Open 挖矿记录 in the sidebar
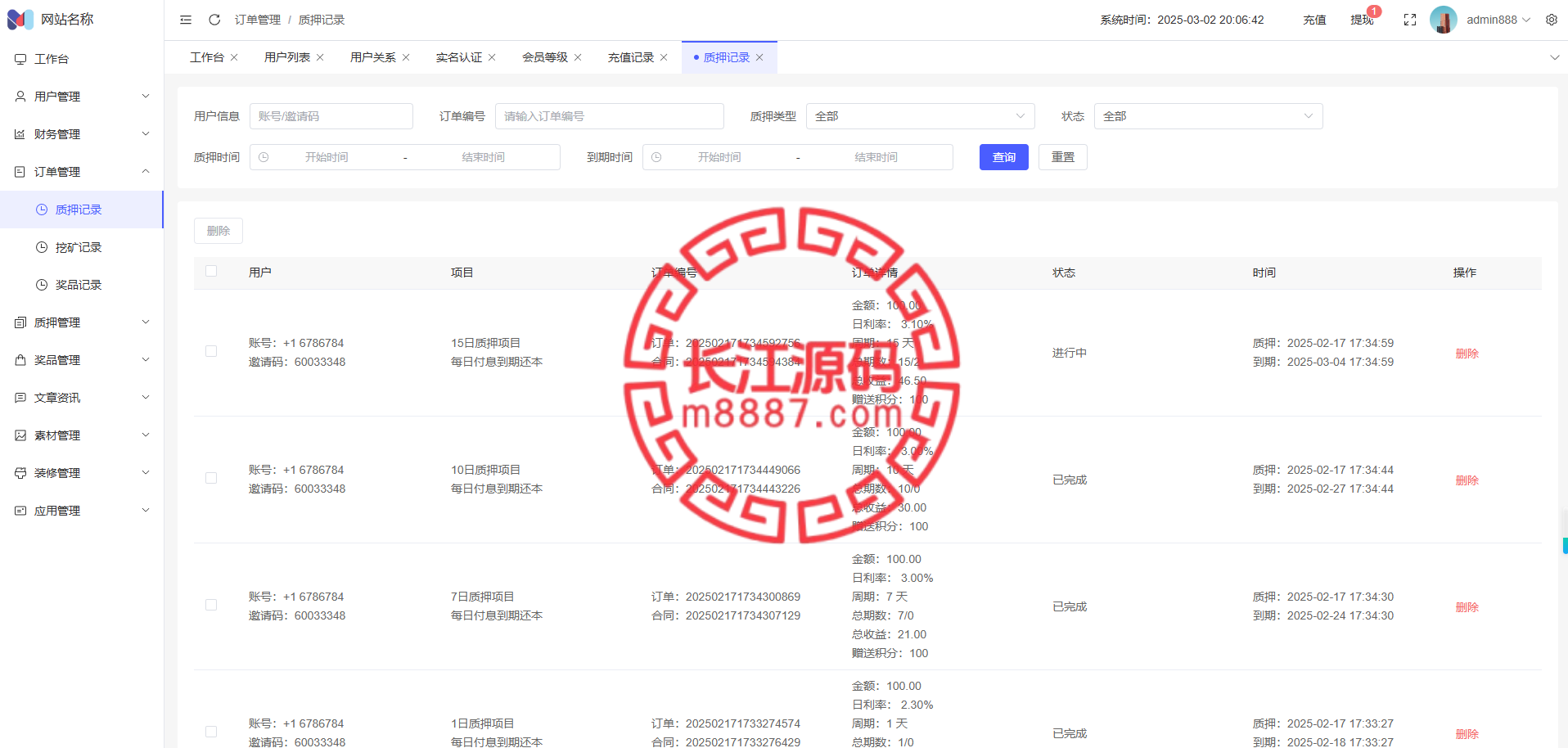Viewport: 1568px width, 748px height. point(82,247)
